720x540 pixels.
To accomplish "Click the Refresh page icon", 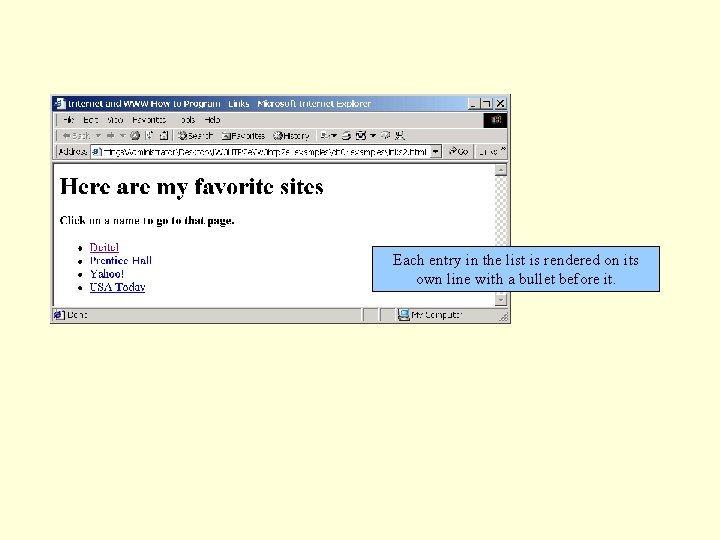I will tap(149, 135).
